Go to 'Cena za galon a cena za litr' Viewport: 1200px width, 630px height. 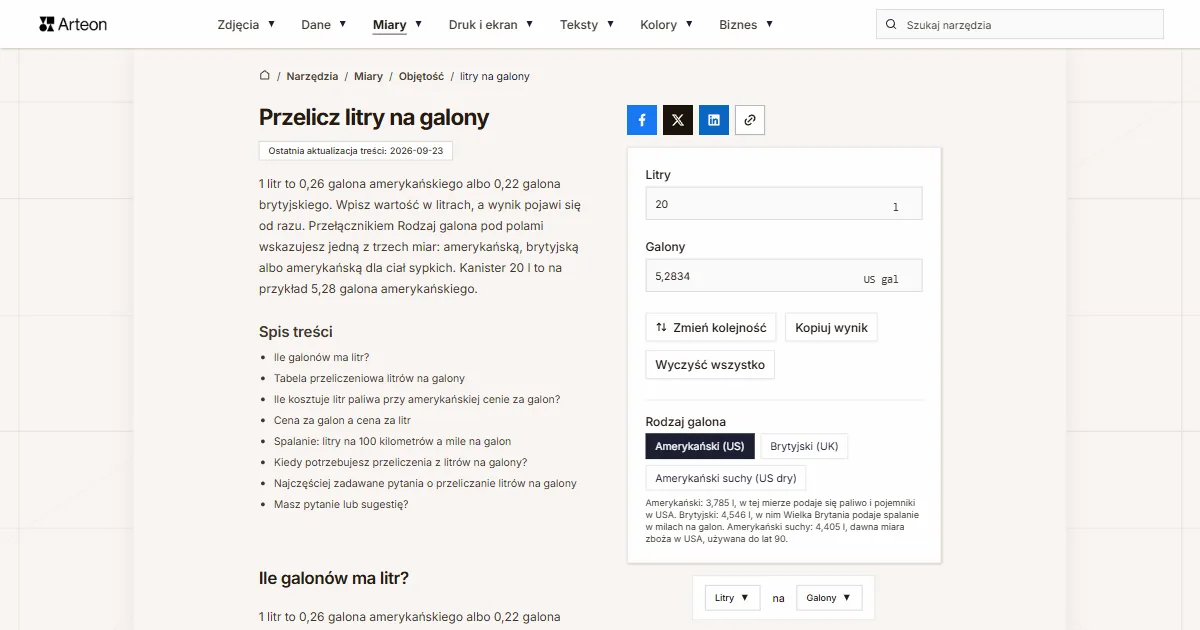click(x=342, y=420)
